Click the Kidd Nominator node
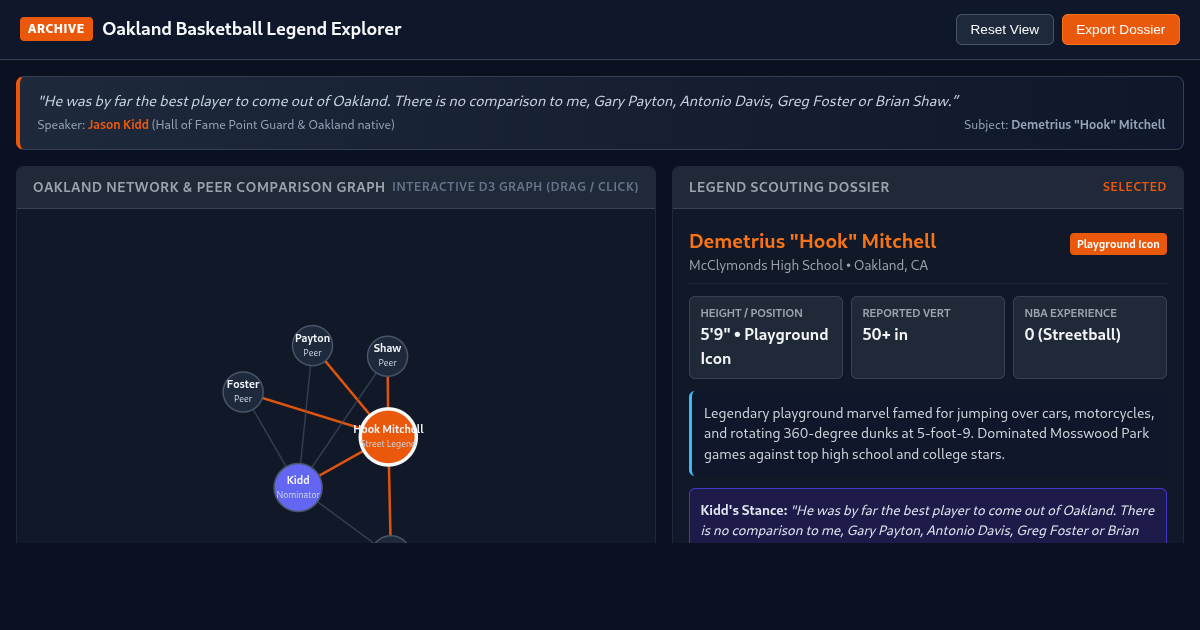This screenshot has height=630, width=1200. pyautogui.click(x=298, y=487)
